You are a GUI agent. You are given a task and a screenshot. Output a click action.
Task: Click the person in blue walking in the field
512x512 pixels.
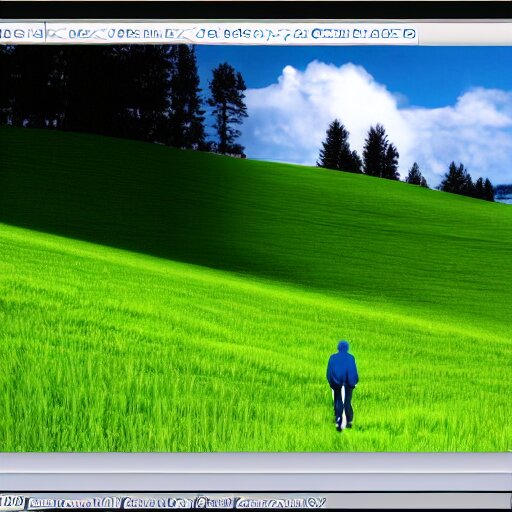coord(342,385)
